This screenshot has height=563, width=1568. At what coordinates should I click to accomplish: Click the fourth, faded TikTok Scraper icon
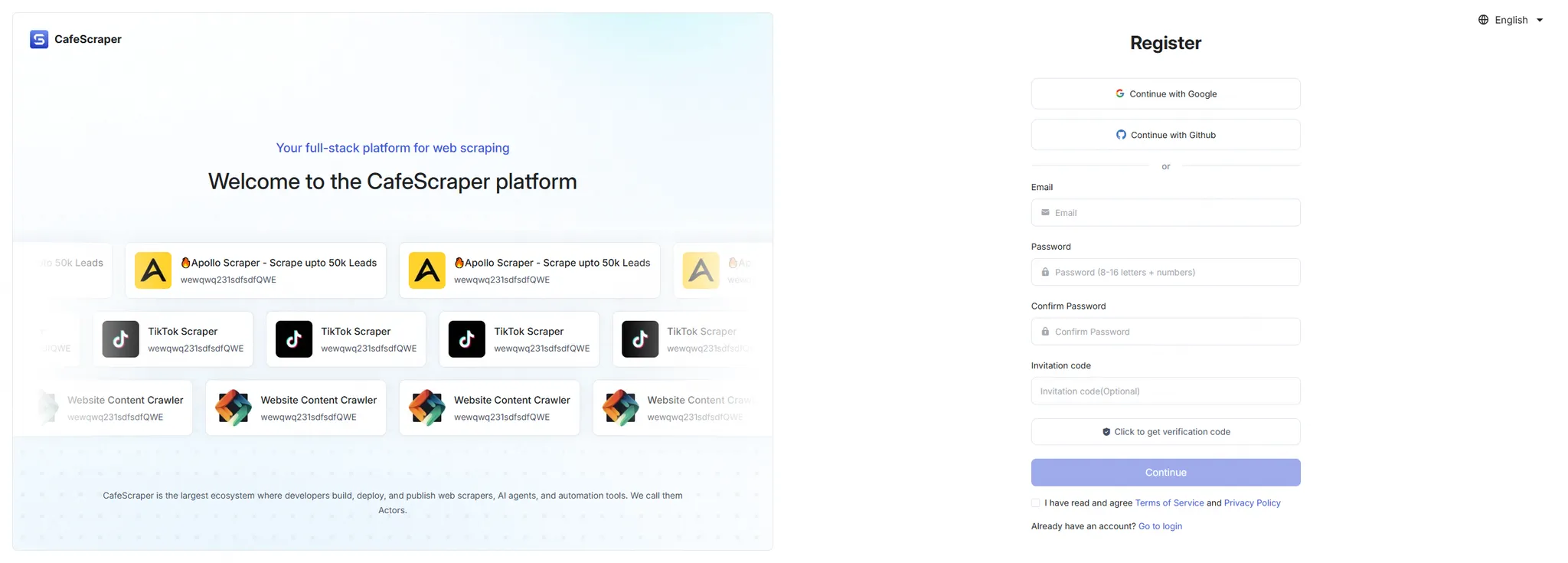[x=640, y=339]
